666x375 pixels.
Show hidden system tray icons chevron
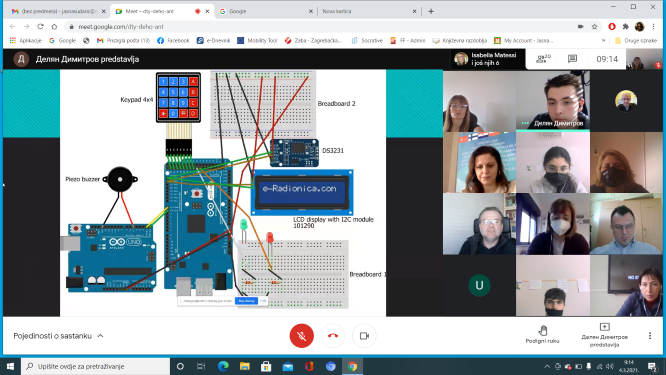click(x=547, y=366)
